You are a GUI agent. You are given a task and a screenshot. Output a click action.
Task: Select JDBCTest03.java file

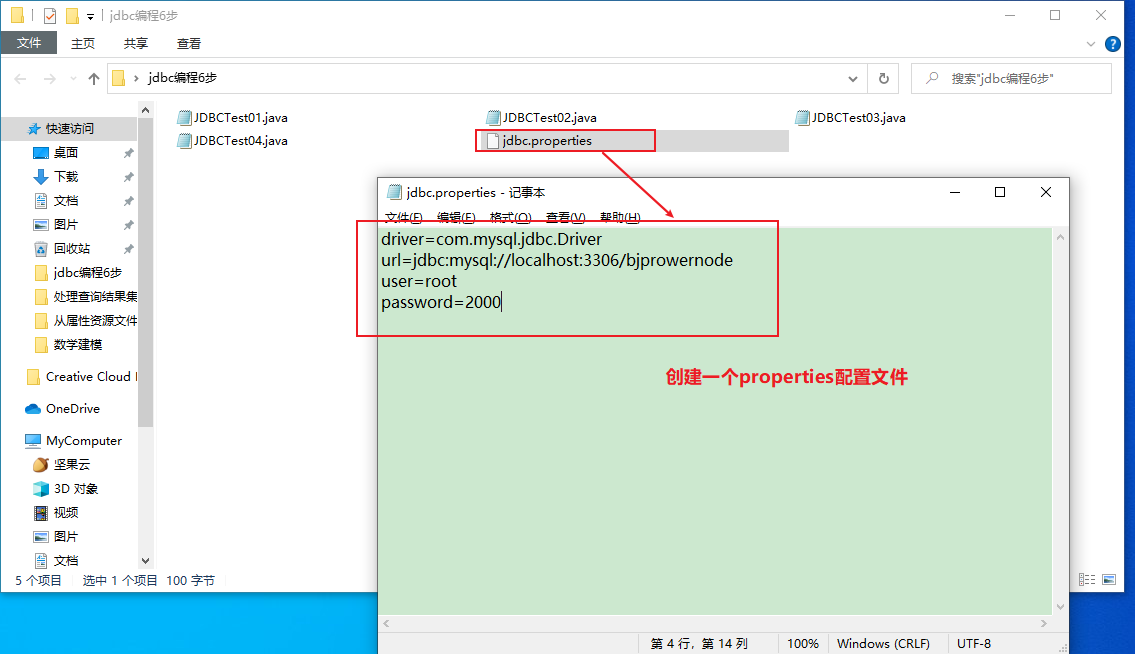pyautogui.click(x=851, y=117)
